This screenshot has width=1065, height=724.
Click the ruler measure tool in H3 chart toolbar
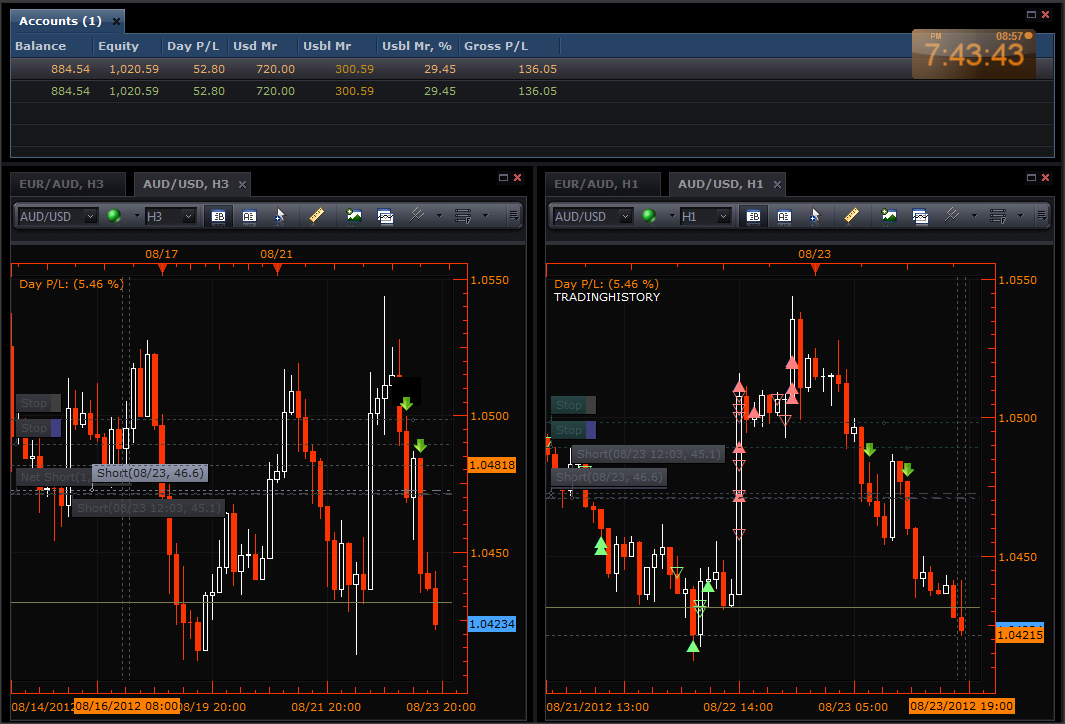click(316, 215)
